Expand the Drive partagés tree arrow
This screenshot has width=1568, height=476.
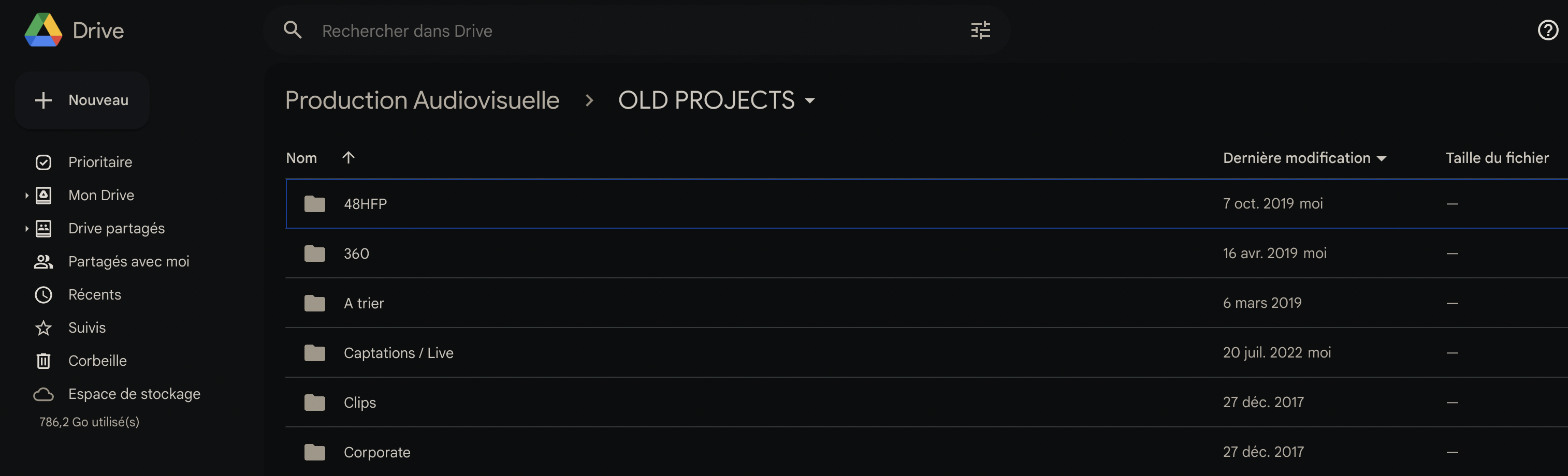pos(27,229)
